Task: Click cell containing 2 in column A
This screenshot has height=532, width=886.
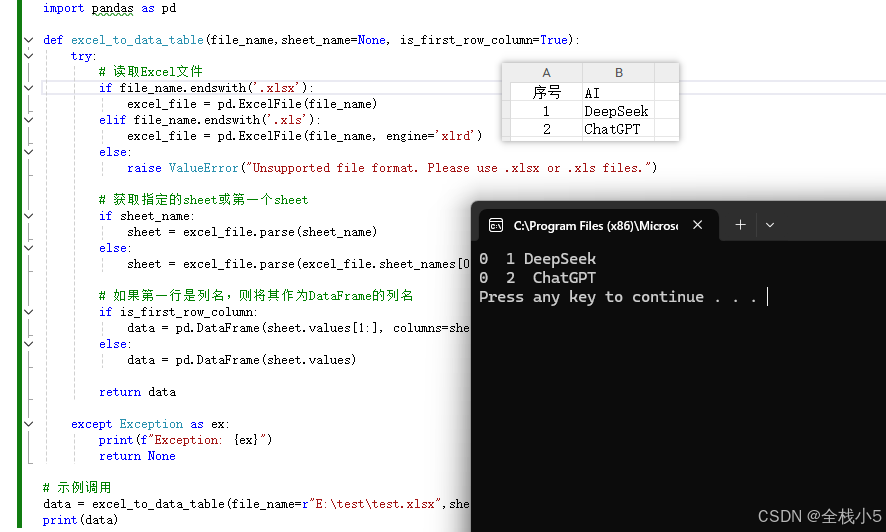Action: [546, 129]
